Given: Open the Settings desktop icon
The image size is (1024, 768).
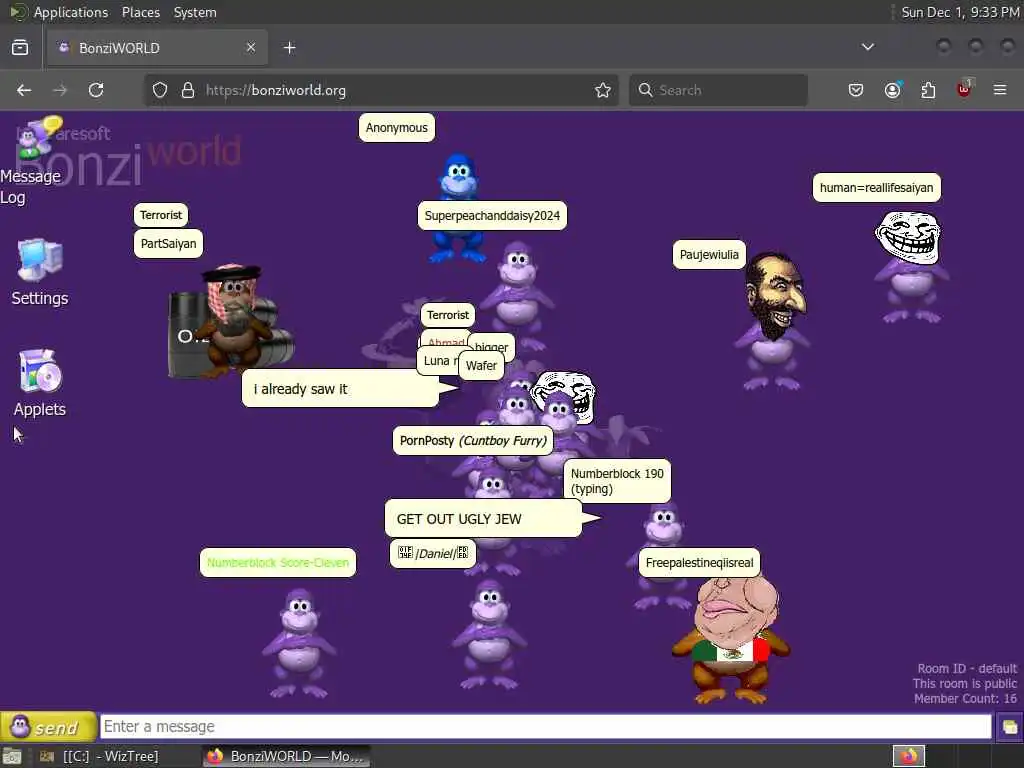Looking at the screenshot, I should click(40, 273).
